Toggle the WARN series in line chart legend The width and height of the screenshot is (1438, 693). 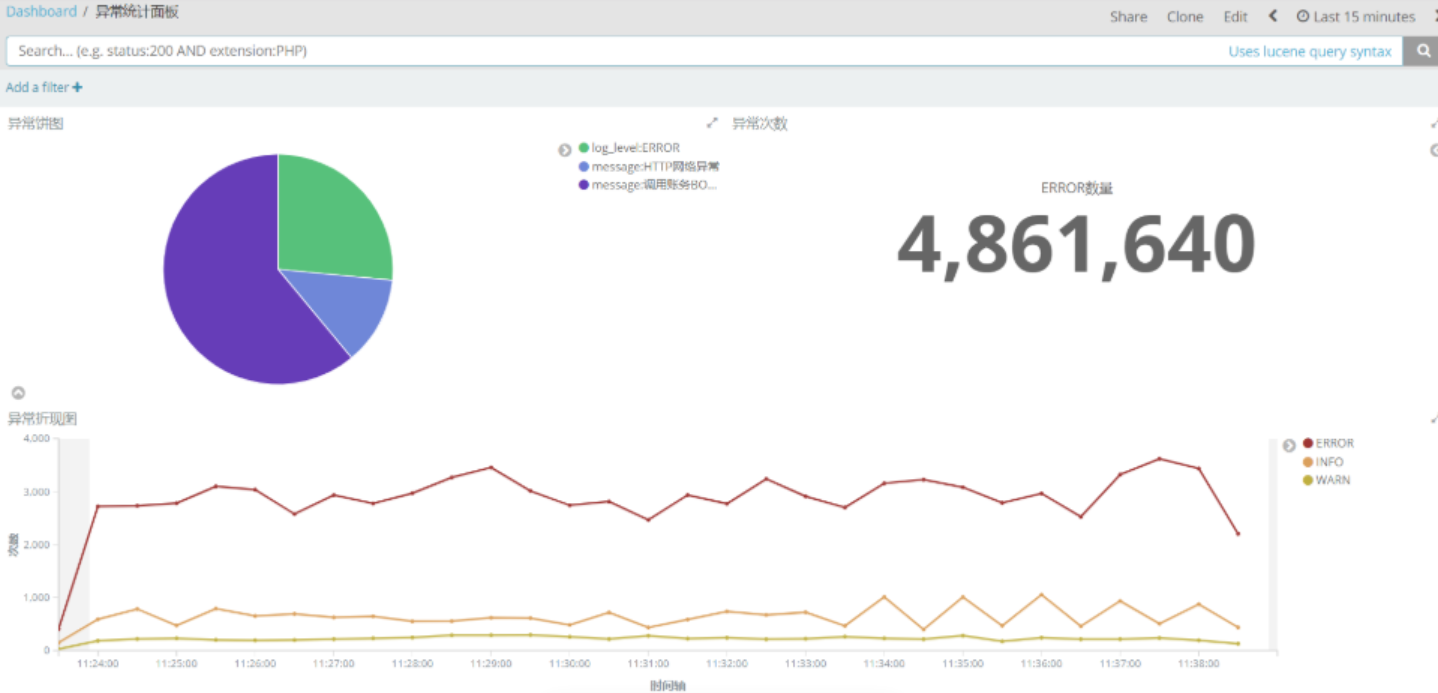coord(1331,480)
